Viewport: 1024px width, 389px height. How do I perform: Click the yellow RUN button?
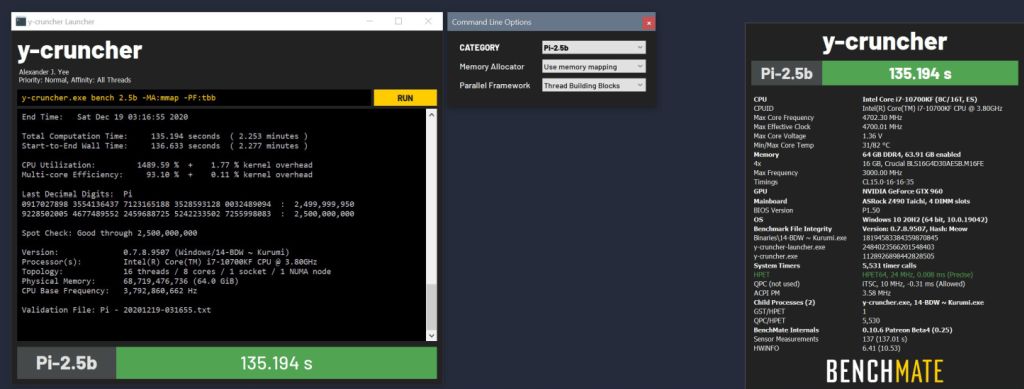pos(405,98)
